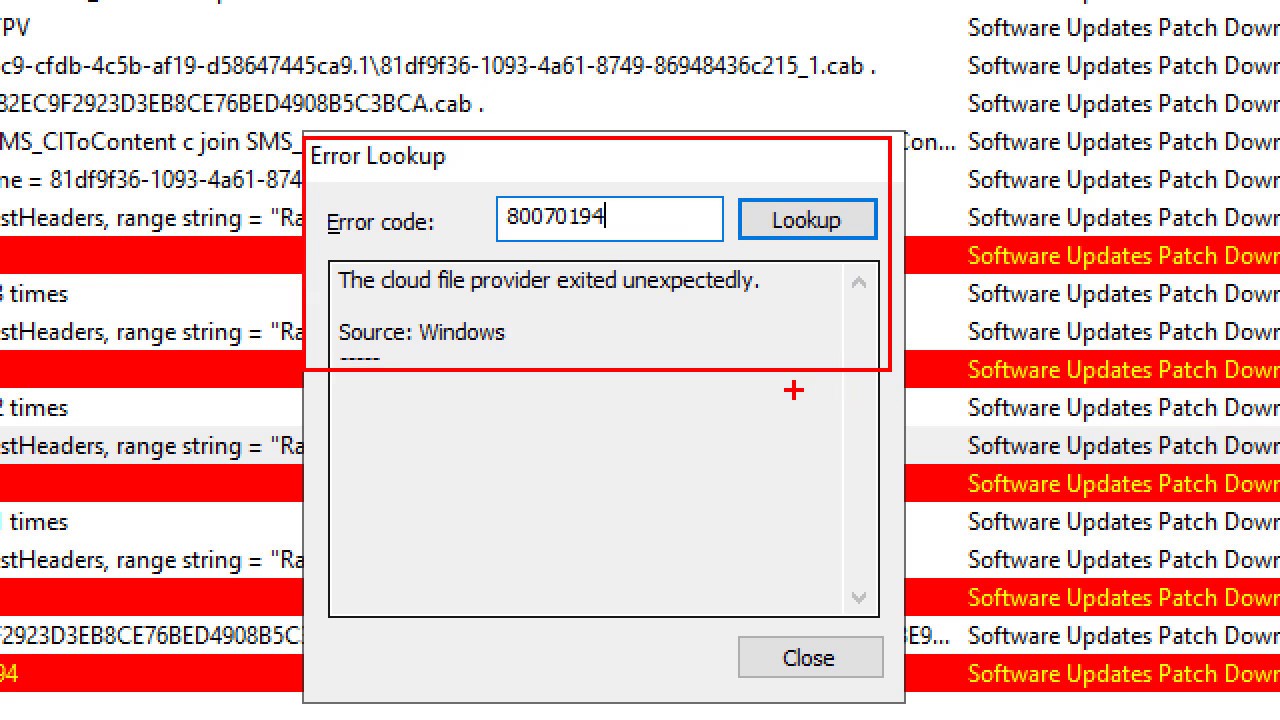This screenshot has height=720, width=1280.
Task: Select the red row ending in 94
Action: coord(100,673)
